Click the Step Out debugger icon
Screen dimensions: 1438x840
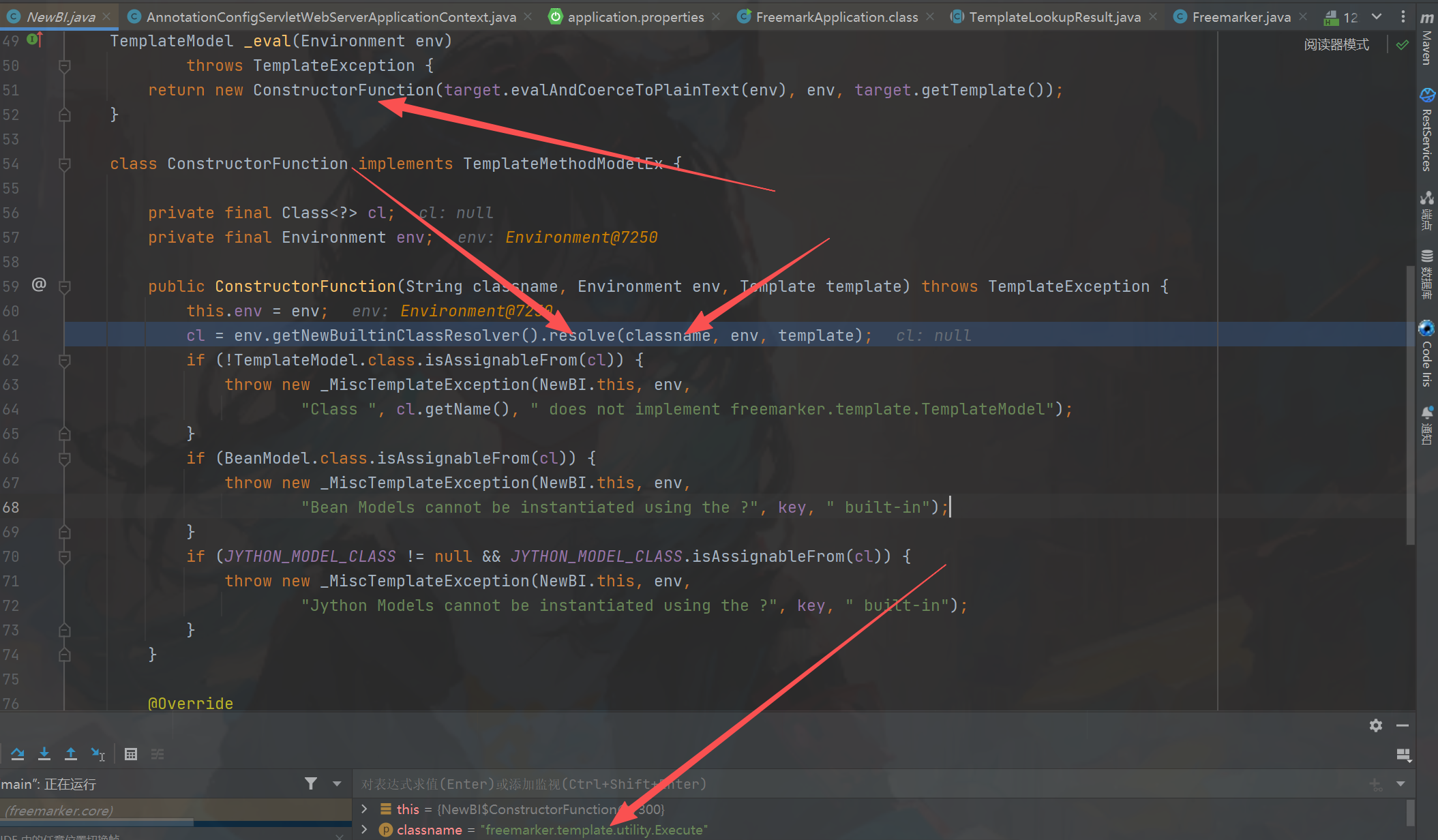coord(70,753)
